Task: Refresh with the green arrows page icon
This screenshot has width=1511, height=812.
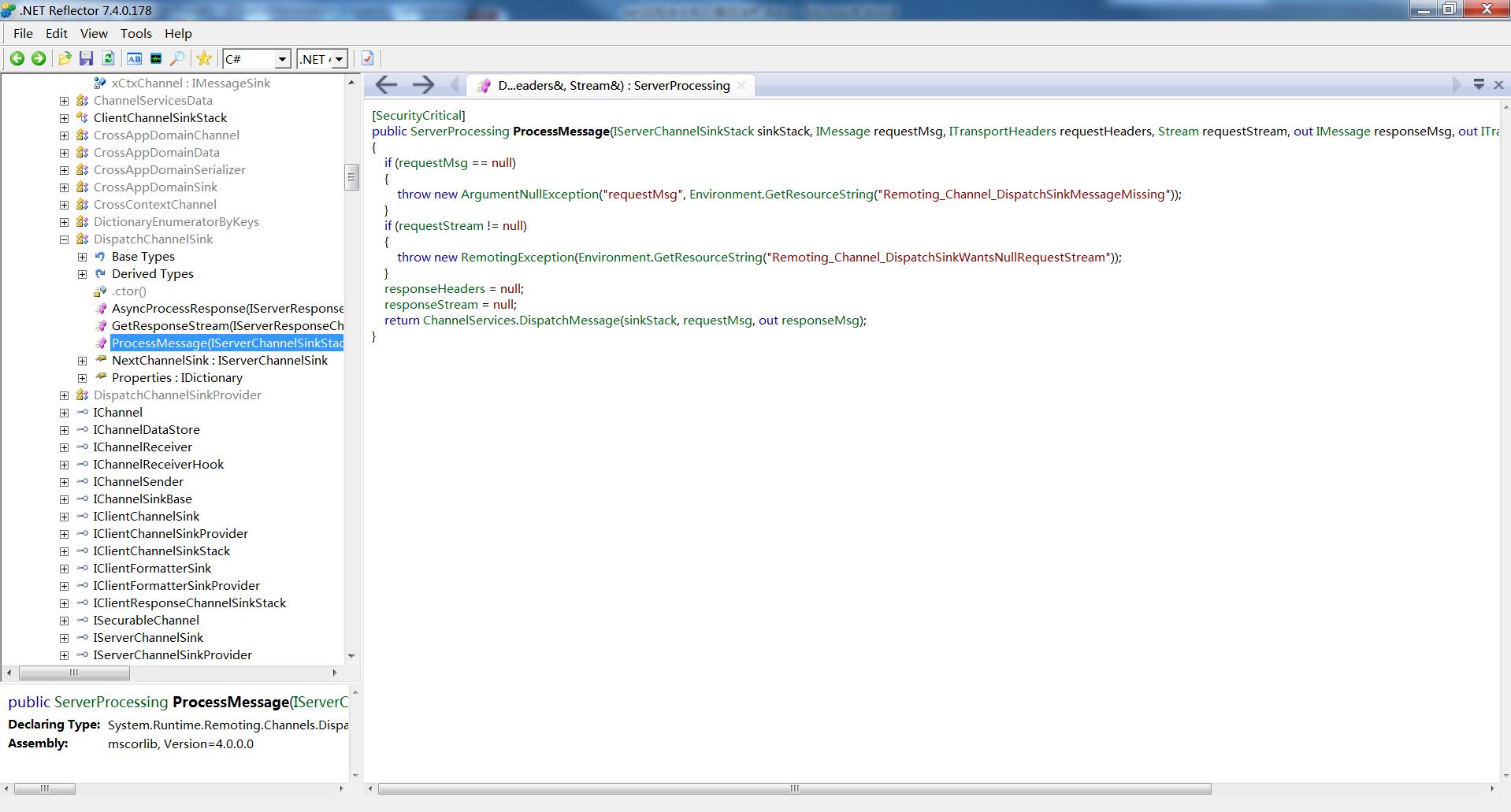Action: 109,58
